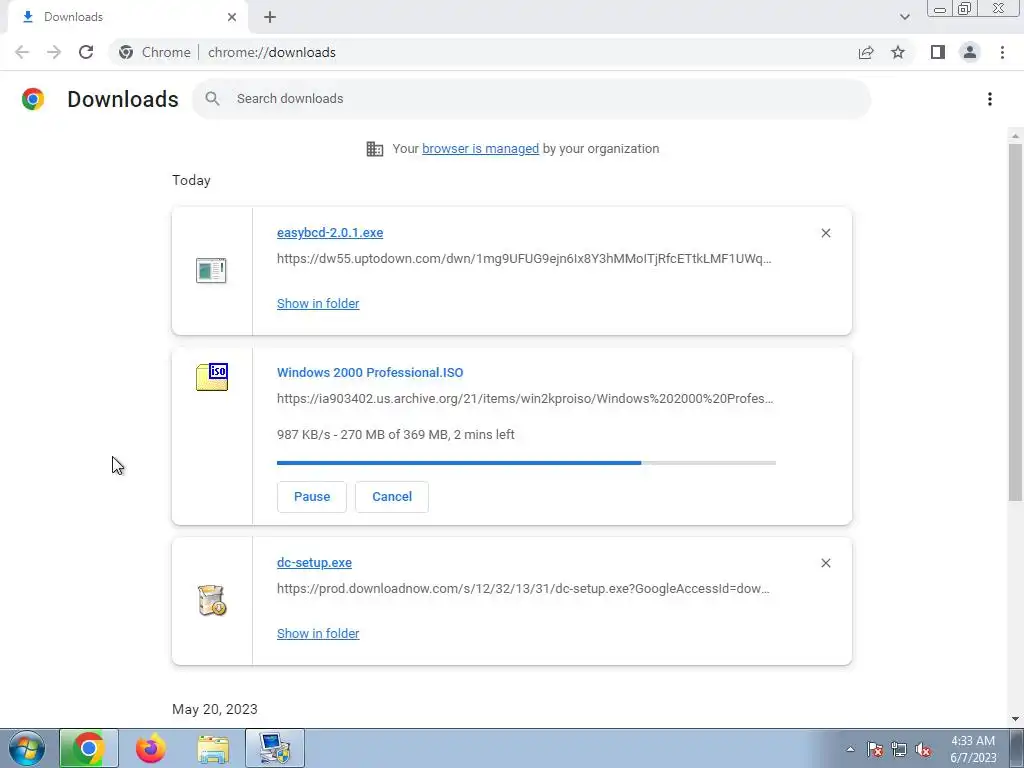Cancel the Windows 2000 ISO download
The image size is (1024, 768).
coord(392,497)
